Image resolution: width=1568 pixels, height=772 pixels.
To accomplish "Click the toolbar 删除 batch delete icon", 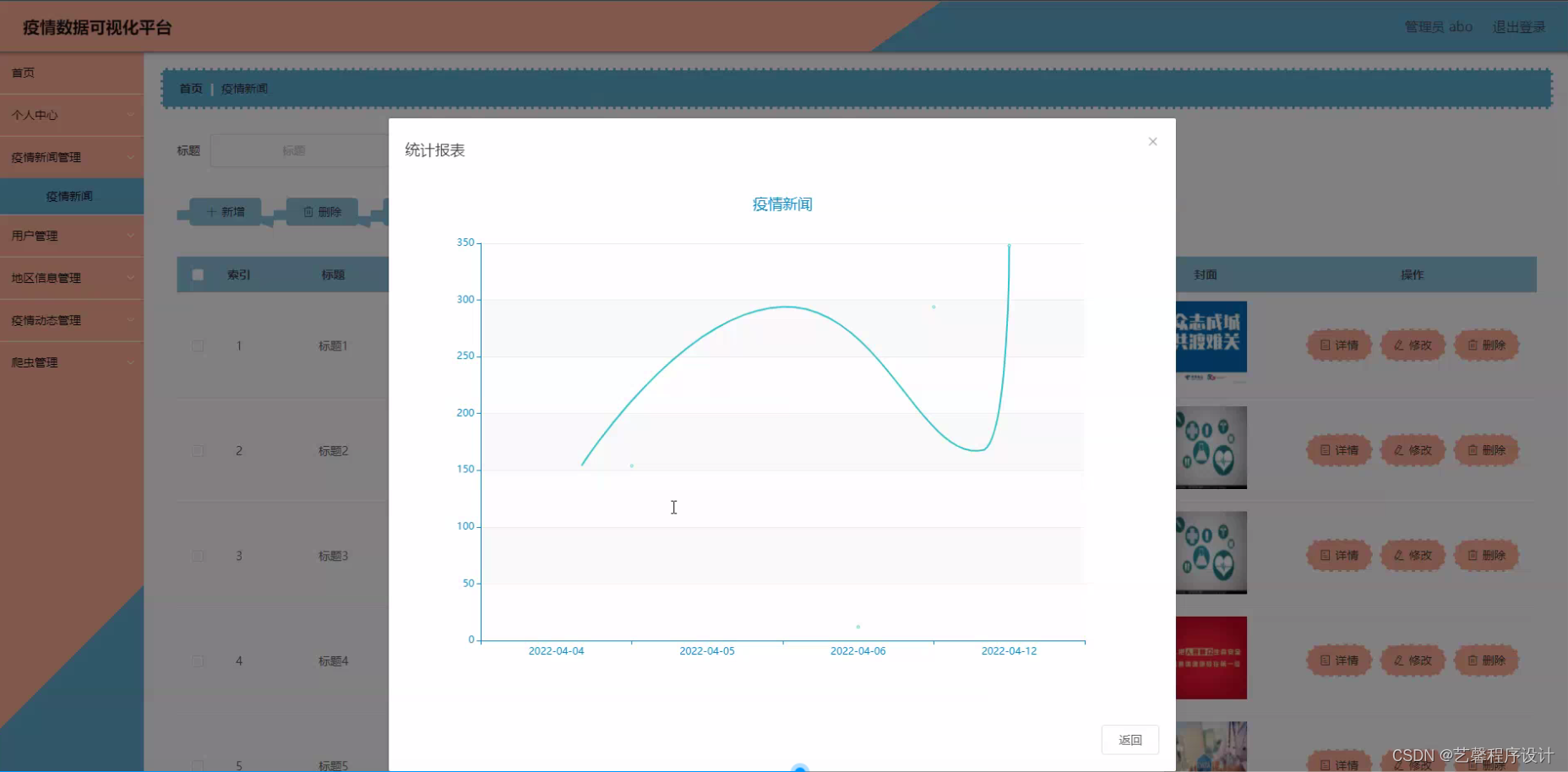I will pyautogui.click(x=321, y=212).
